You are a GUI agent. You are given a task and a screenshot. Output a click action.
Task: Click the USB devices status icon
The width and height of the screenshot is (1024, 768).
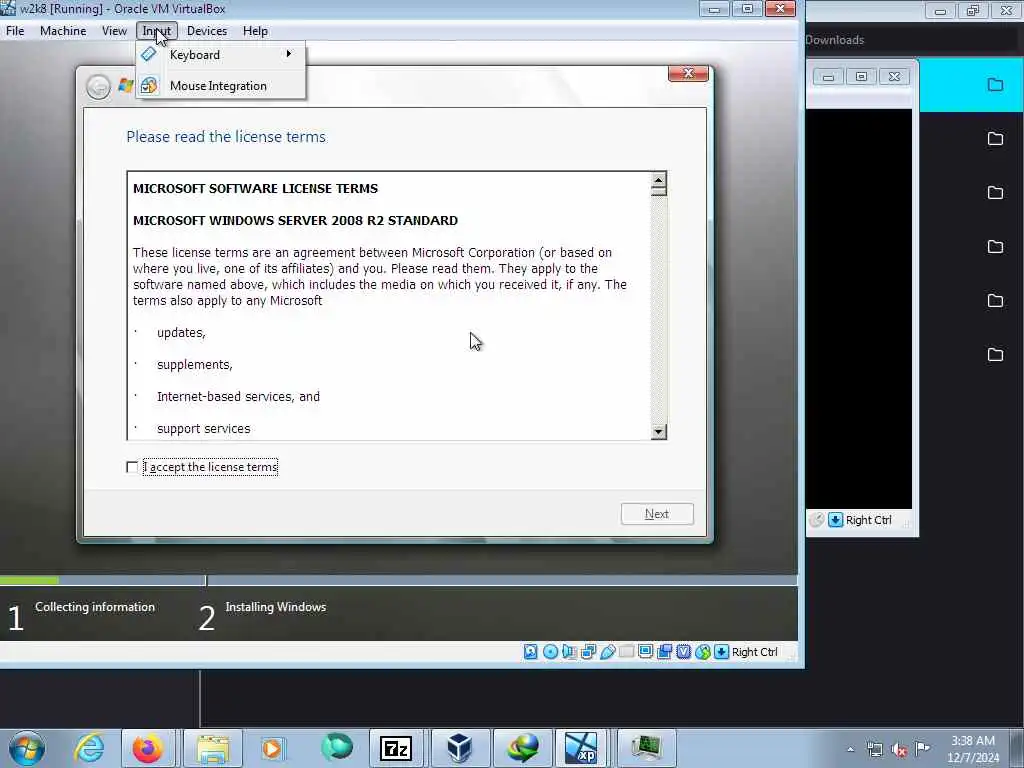point(607,652)
